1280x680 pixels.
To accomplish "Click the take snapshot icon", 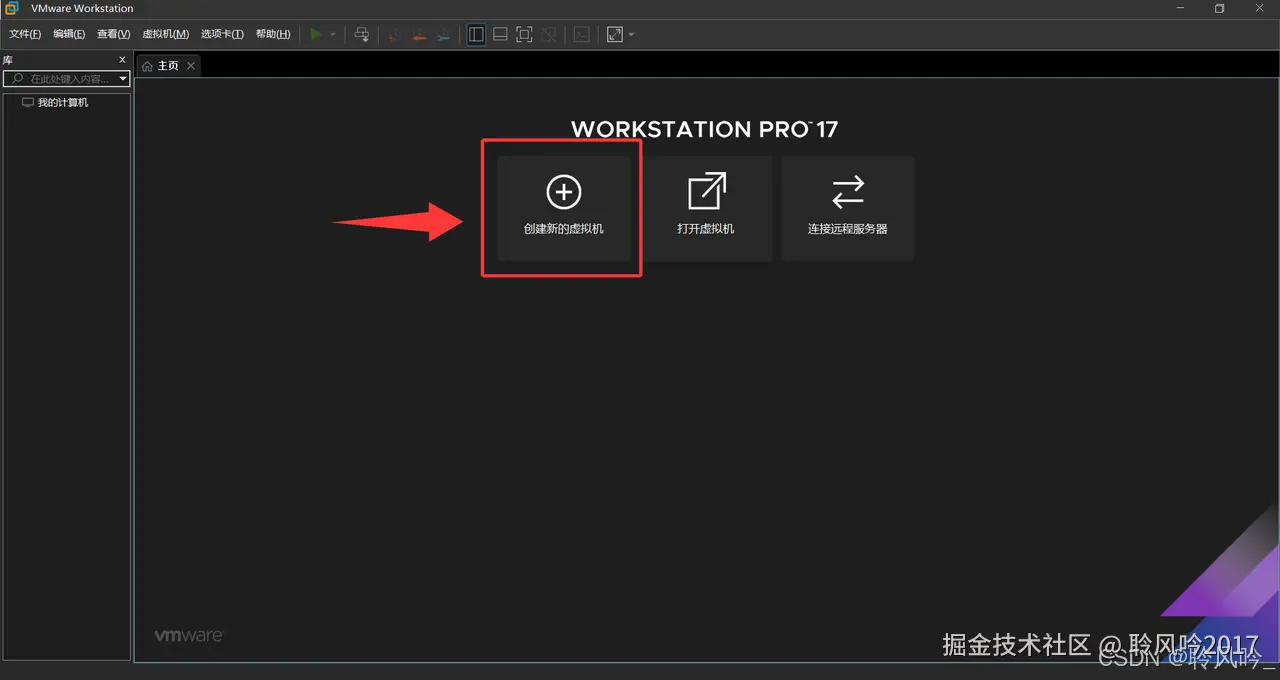I will coord(394,34).
